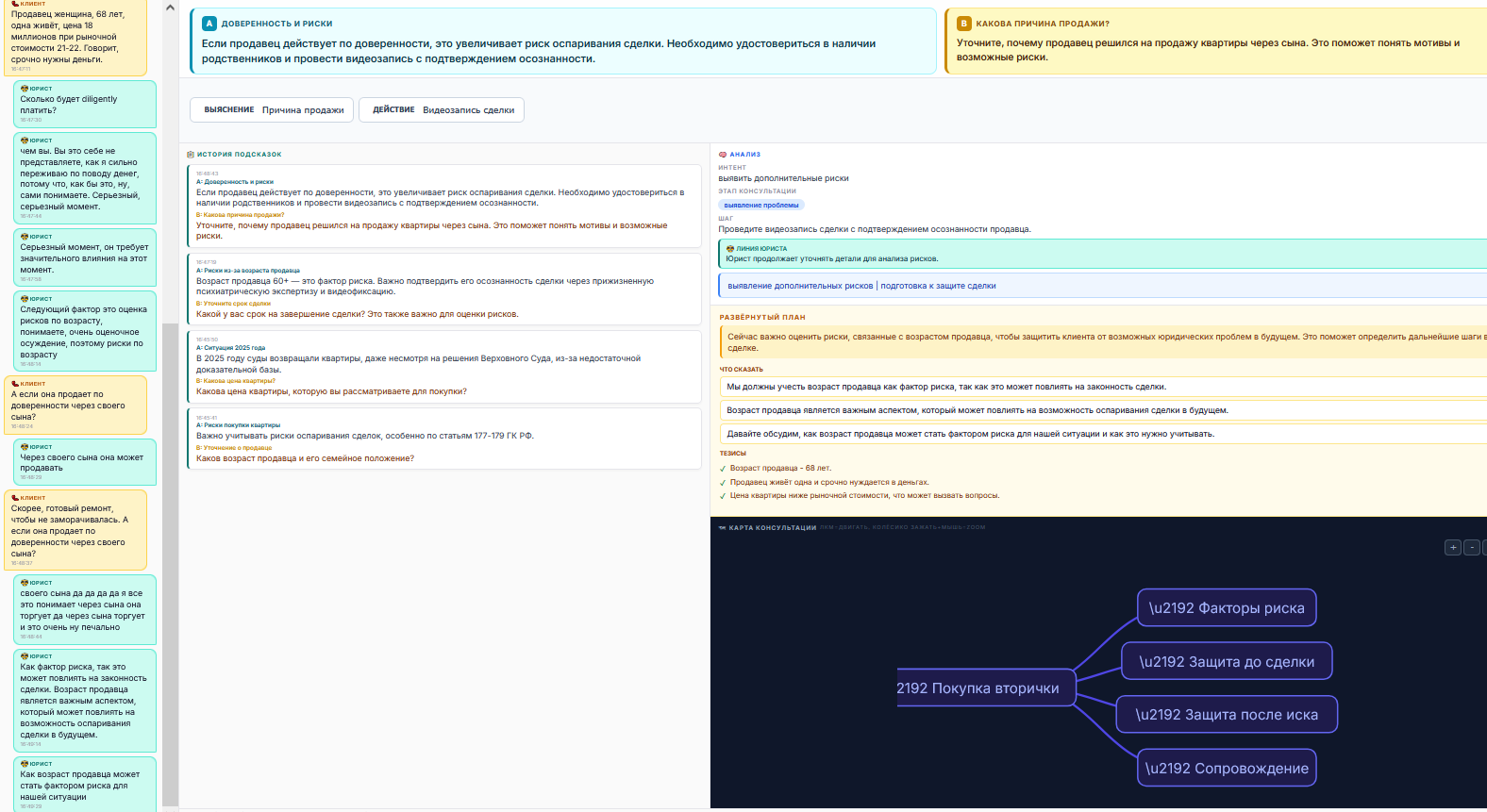Expand the 'Защита после иска' map node
The image size is (1487, 812).
click(x=1226, y=715)
